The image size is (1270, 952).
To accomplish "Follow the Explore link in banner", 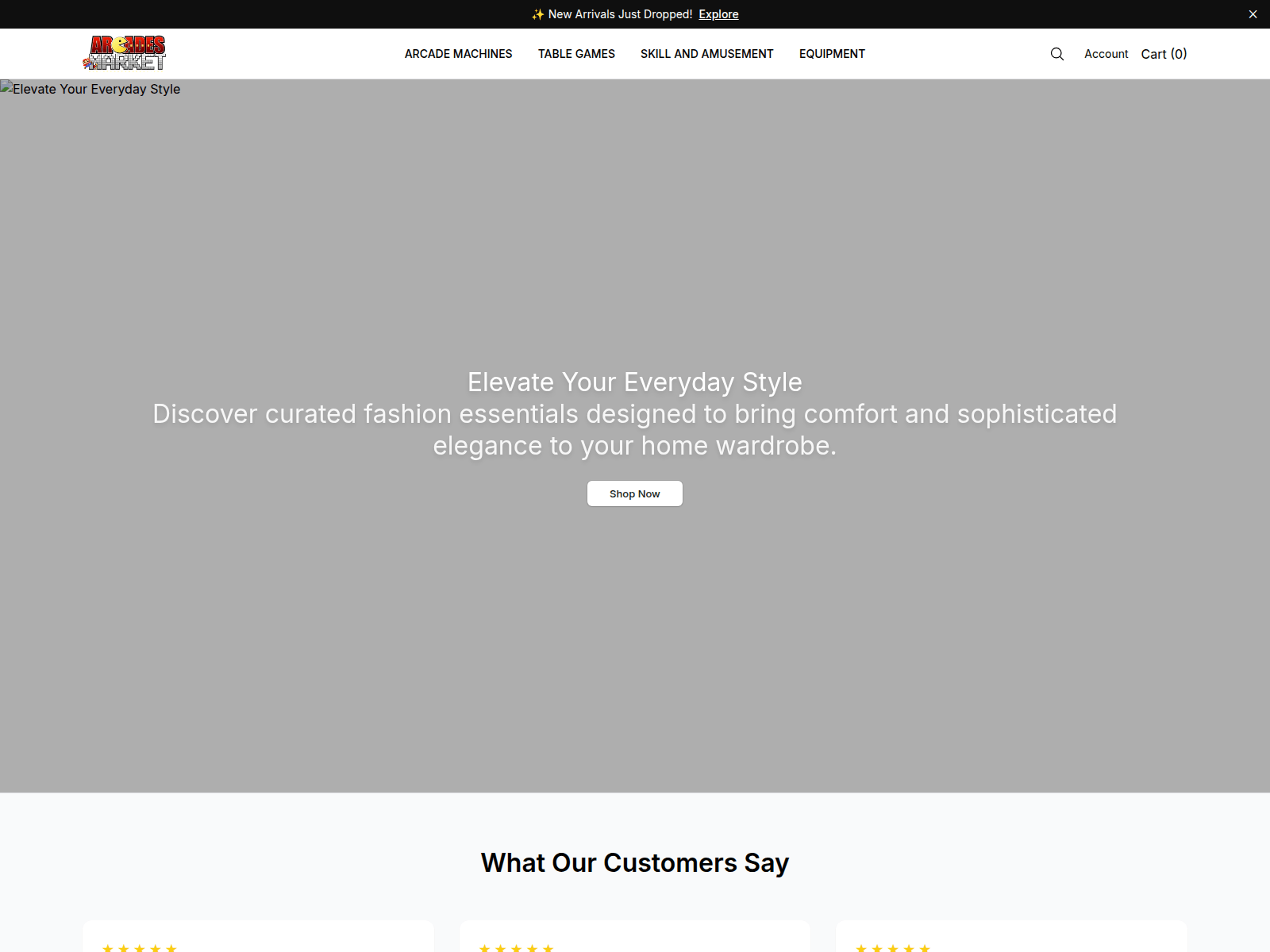I will (x=718, y=14).
